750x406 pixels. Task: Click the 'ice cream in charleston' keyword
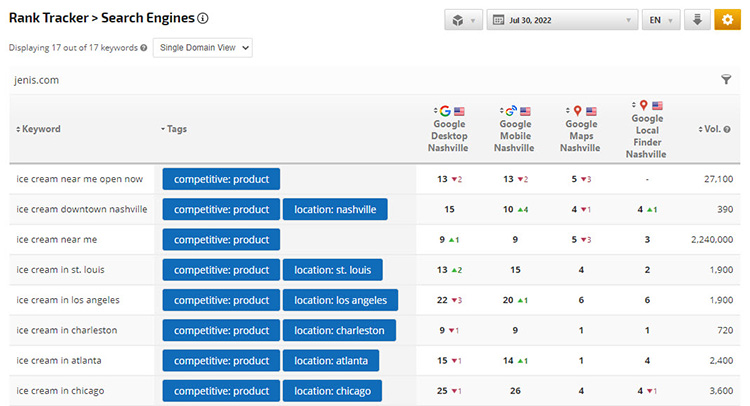pyautogui.click(x=67, y=330)
